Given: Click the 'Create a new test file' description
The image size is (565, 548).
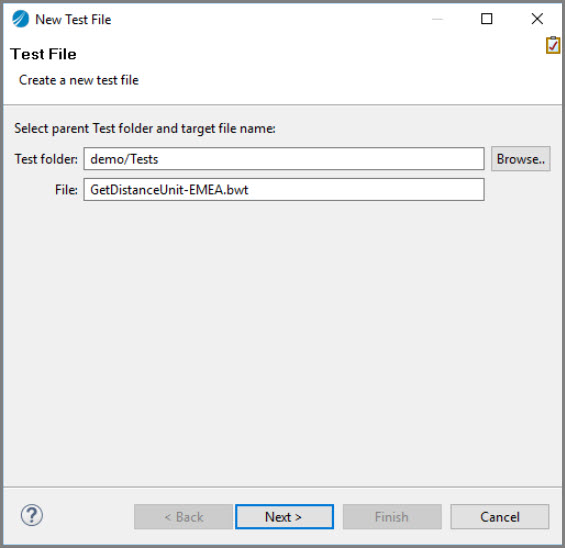Looking at the screenshot, I should [79, 80].
